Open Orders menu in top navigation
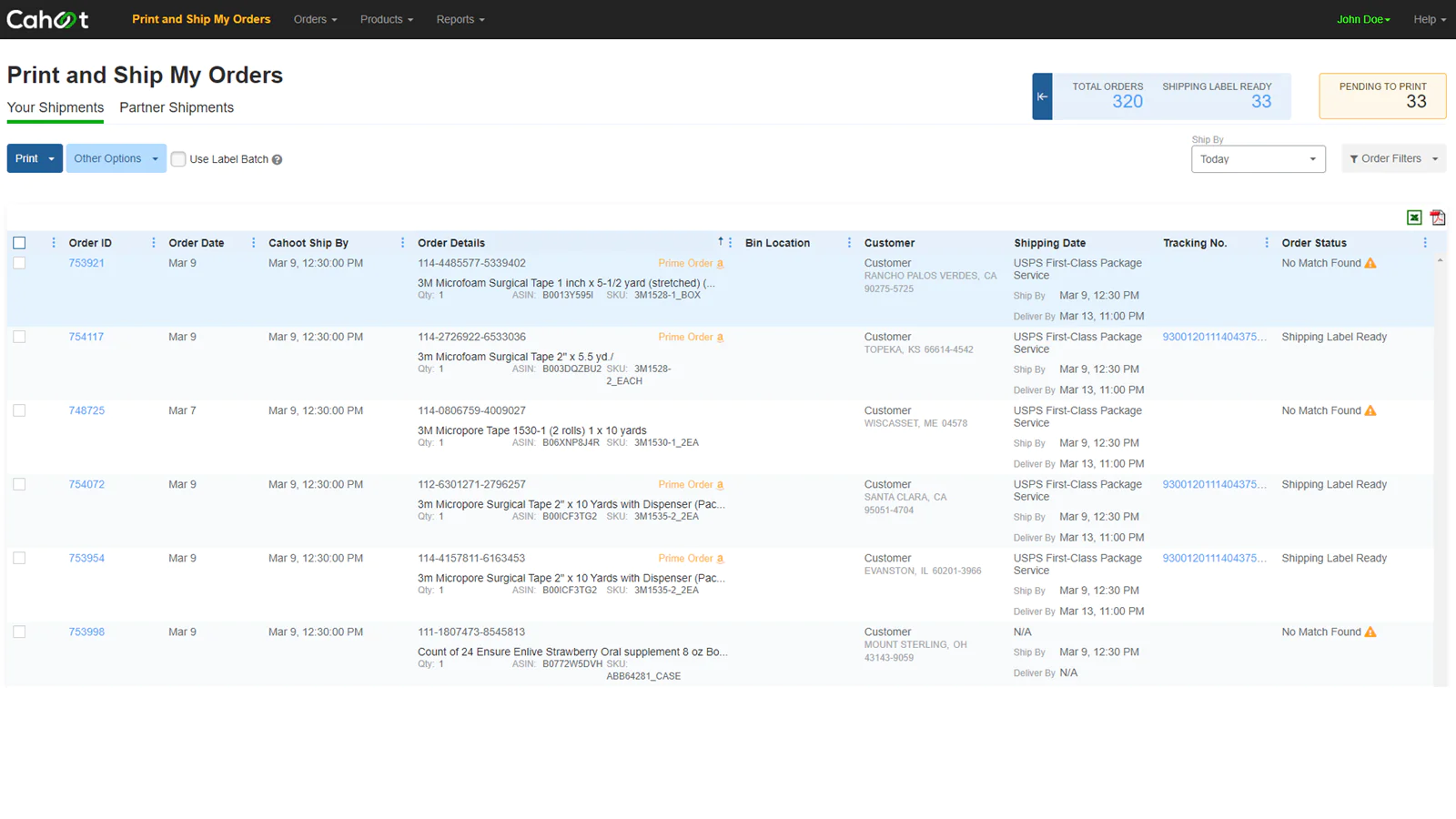The width and height of the screenshot is (1456, 819). 315,19
